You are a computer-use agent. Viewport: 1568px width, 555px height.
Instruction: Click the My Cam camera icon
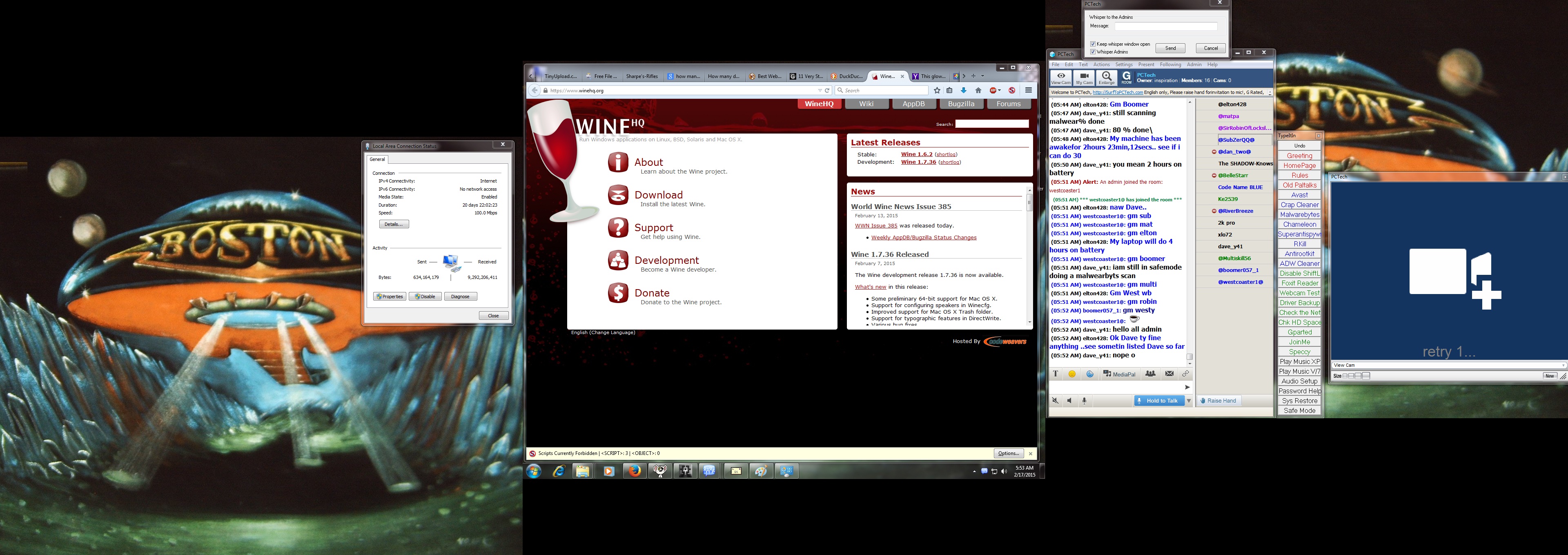pos(1083,78)
